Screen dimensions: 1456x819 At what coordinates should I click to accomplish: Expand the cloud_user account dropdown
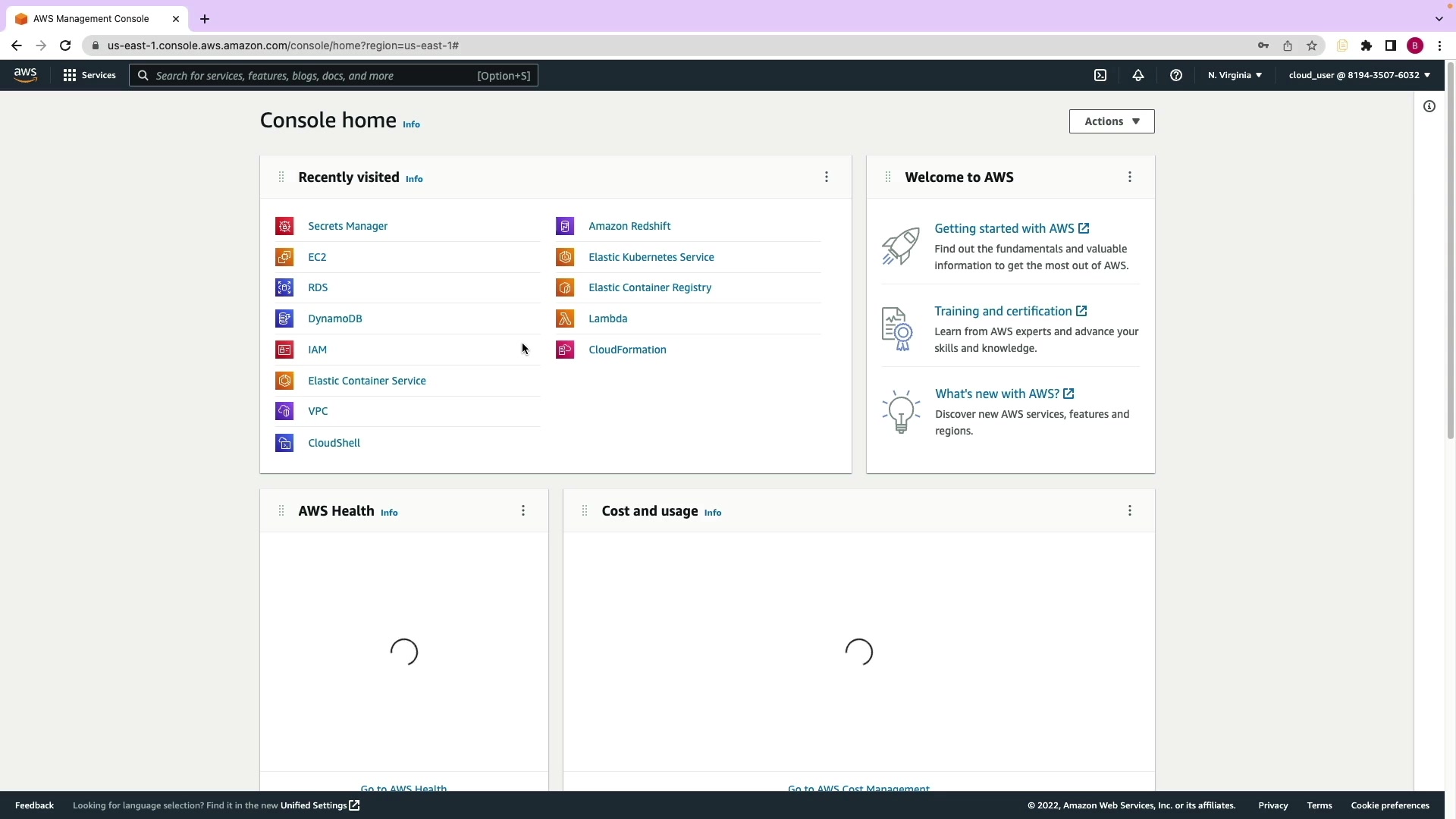tap(1359, 75)
